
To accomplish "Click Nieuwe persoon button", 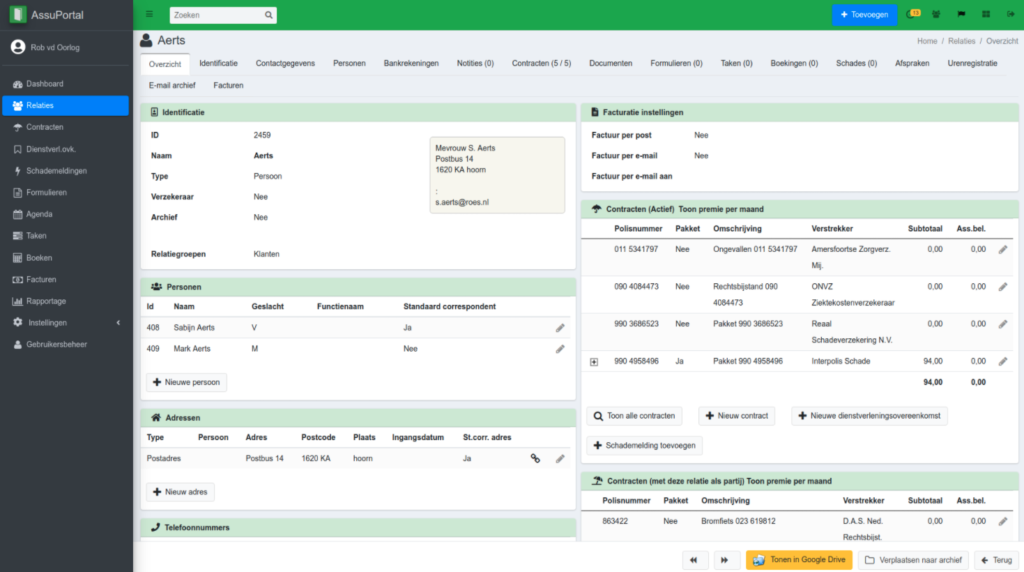I will (x=187, y=382).
